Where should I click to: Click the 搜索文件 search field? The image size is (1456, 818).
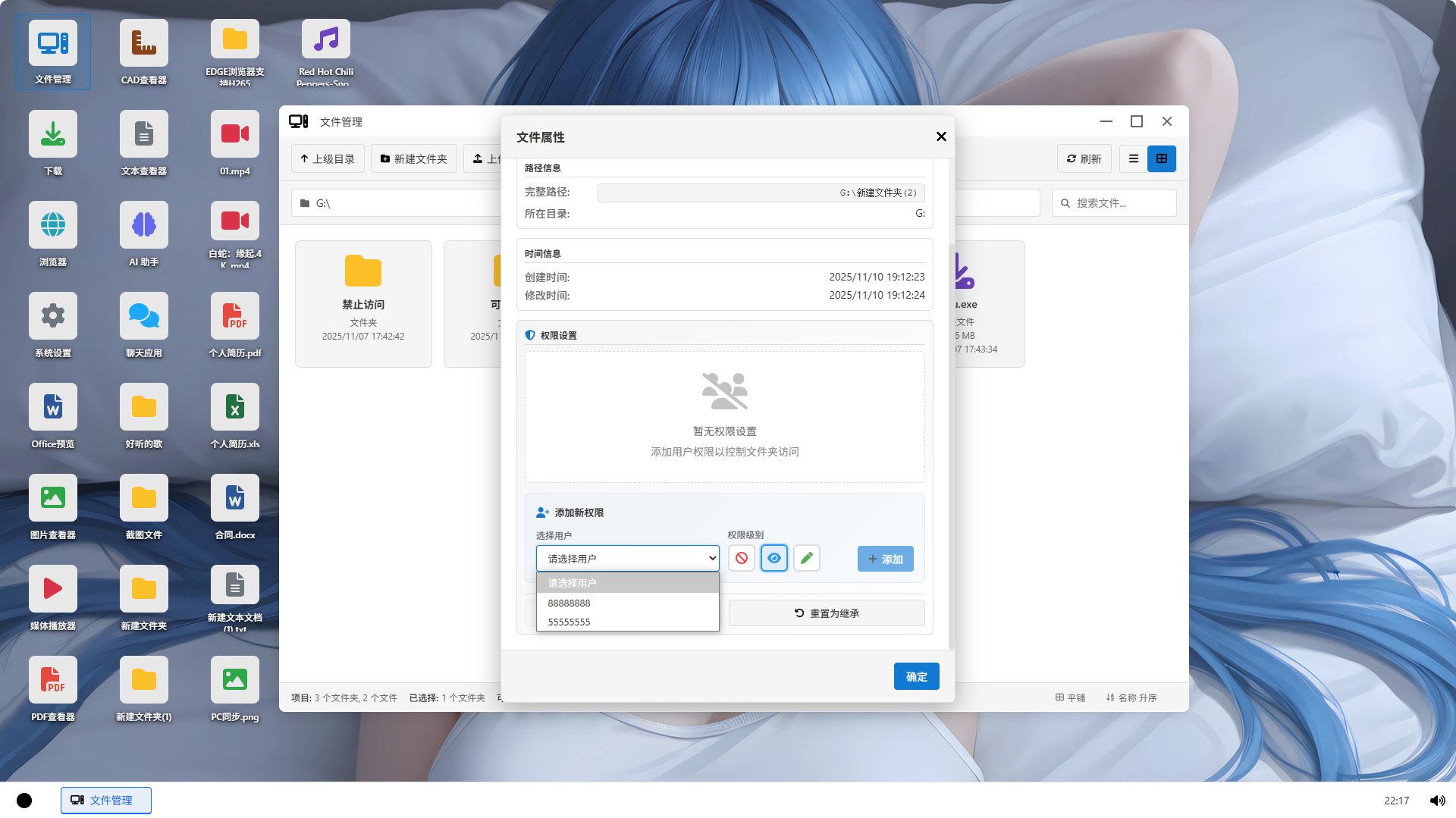click(x=1114, y=203)
